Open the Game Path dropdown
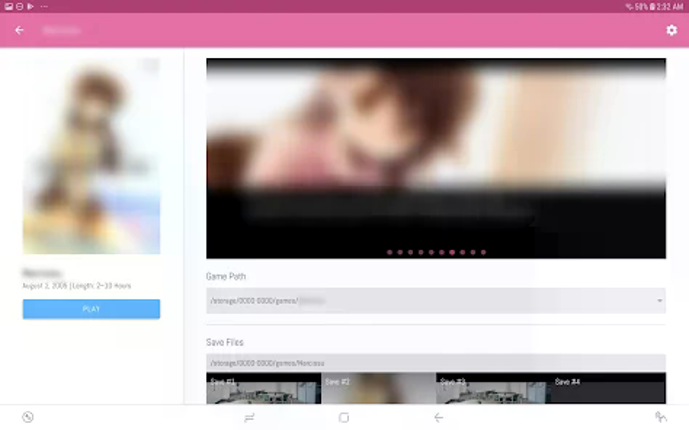This screenshot has width=689, height=430. tap(436, 301)
